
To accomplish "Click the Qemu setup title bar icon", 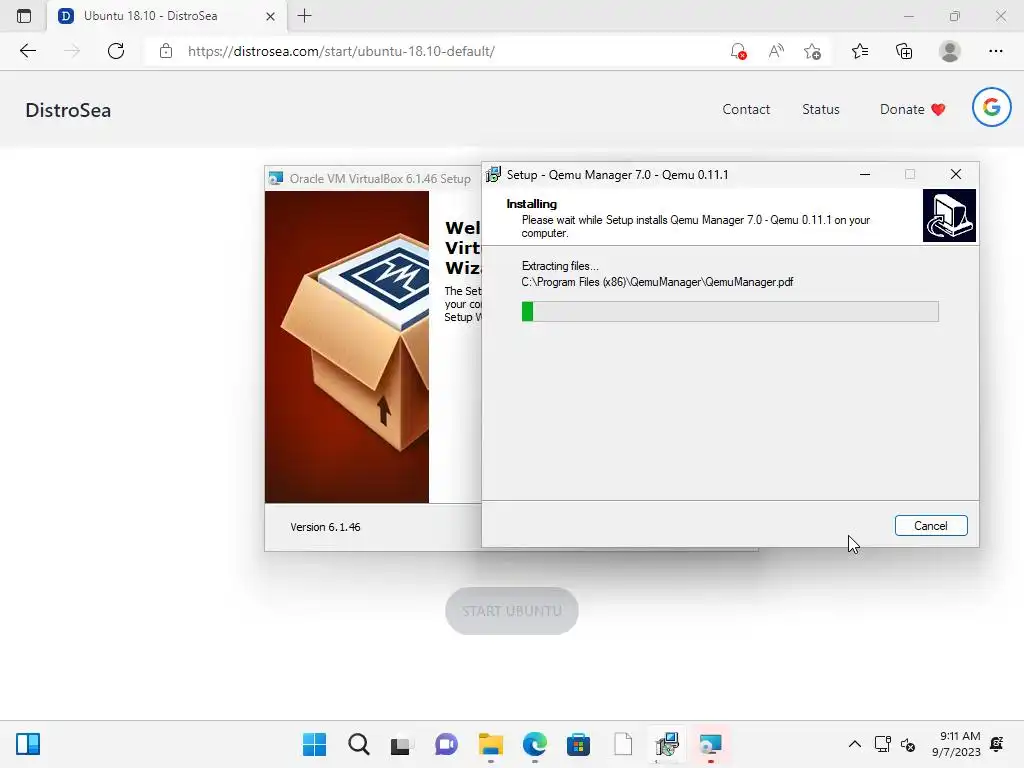I will 493,174.
